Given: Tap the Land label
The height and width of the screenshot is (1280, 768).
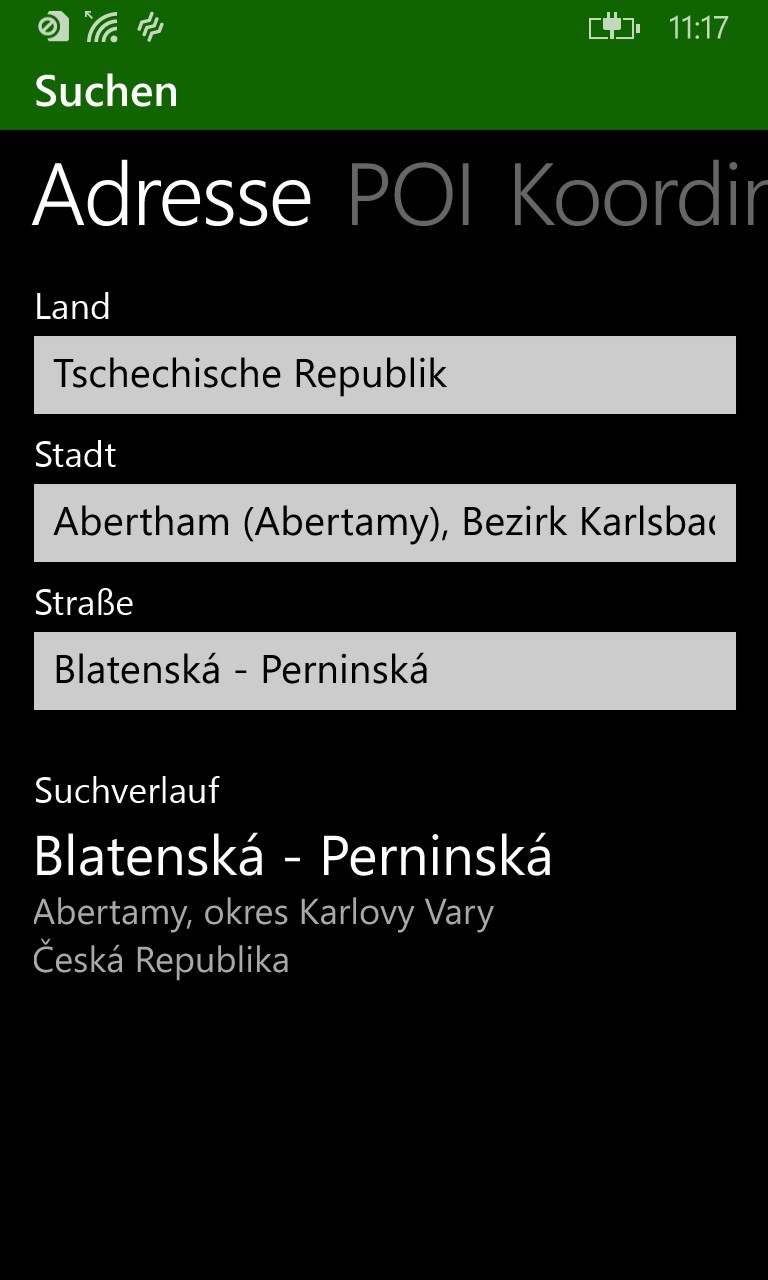Looking at the screenshot, I should click(x=72, y=307).
